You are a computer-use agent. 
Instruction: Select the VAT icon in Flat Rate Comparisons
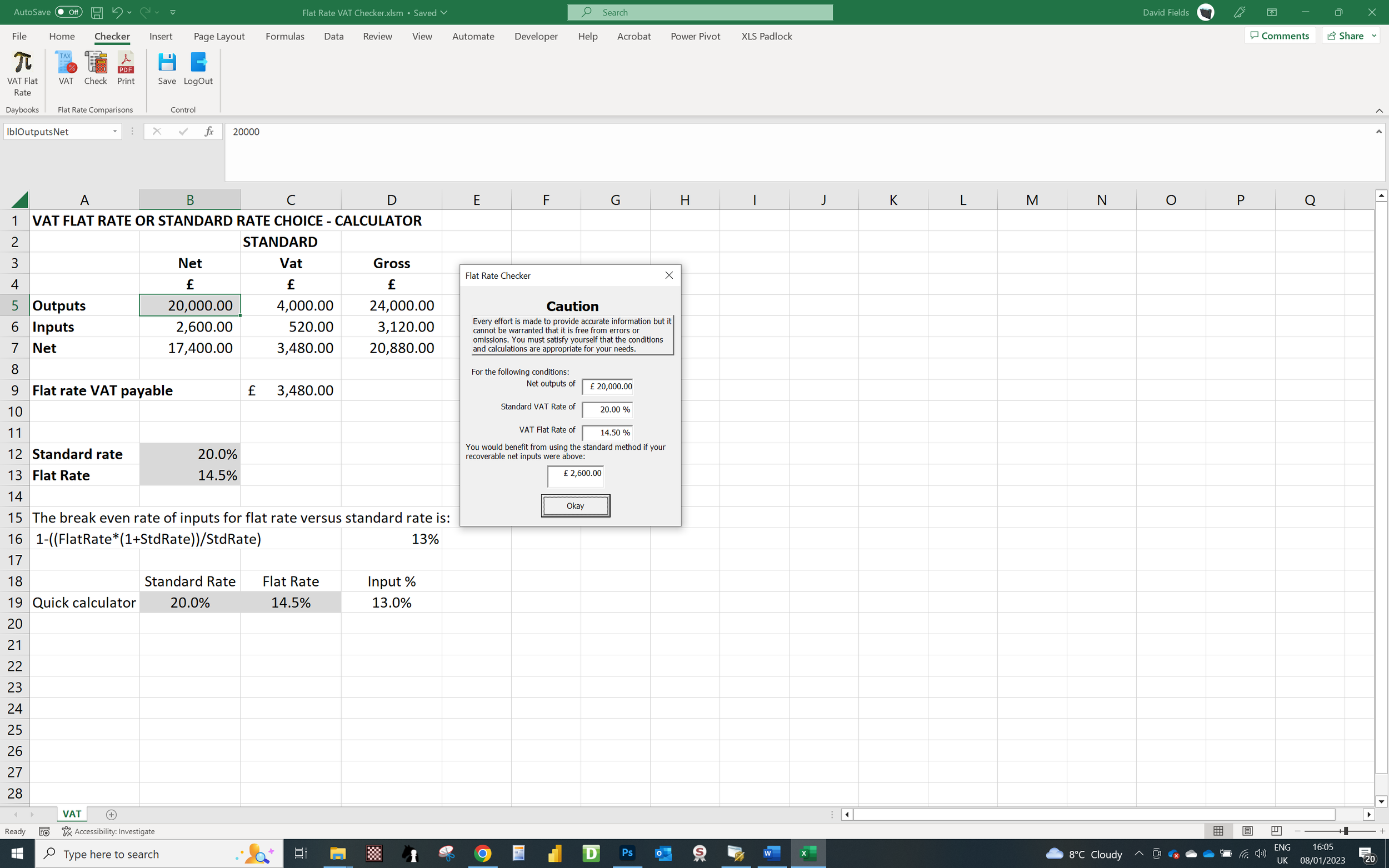[x=65, y=69]
